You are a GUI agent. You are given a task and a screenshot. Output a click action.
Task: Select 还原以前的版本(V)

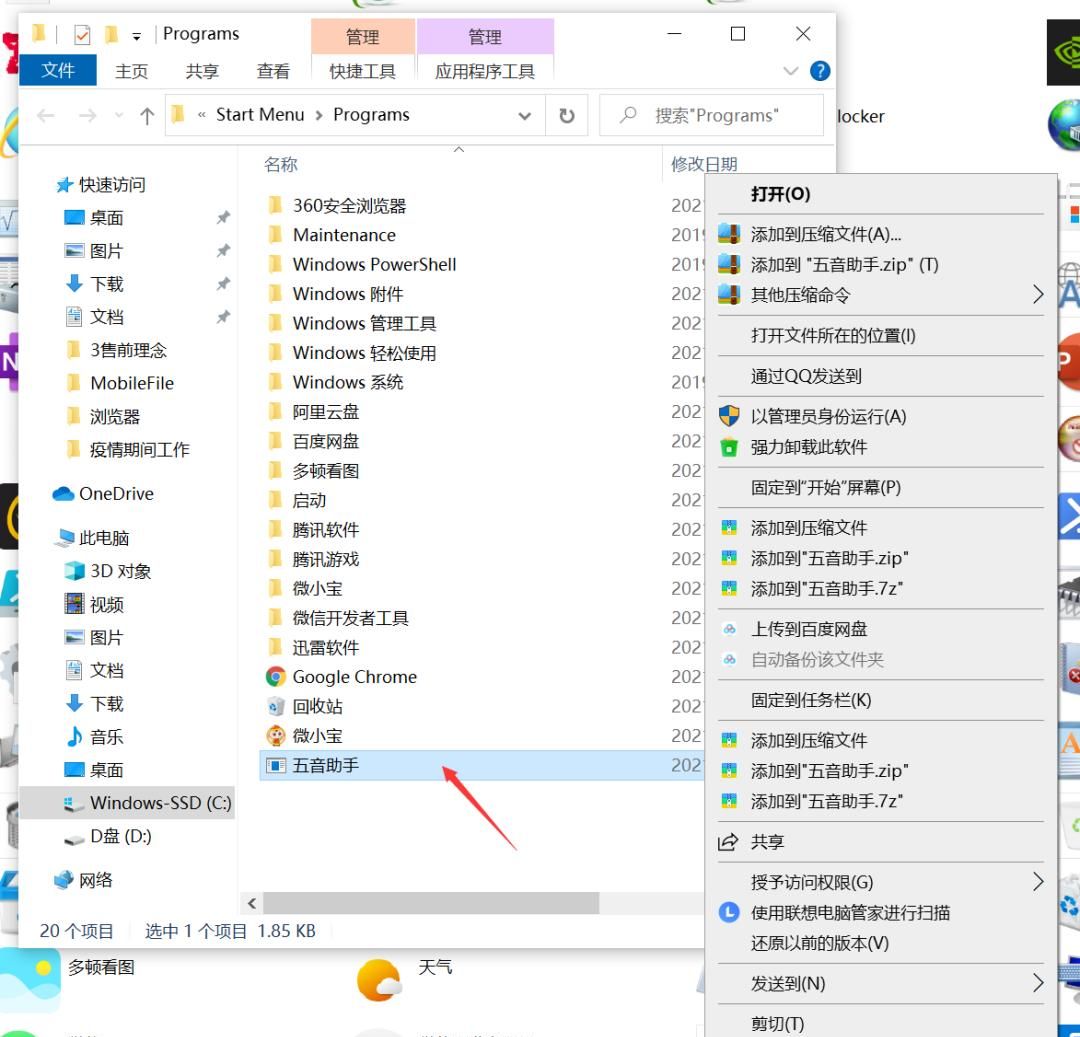[880, 943]
